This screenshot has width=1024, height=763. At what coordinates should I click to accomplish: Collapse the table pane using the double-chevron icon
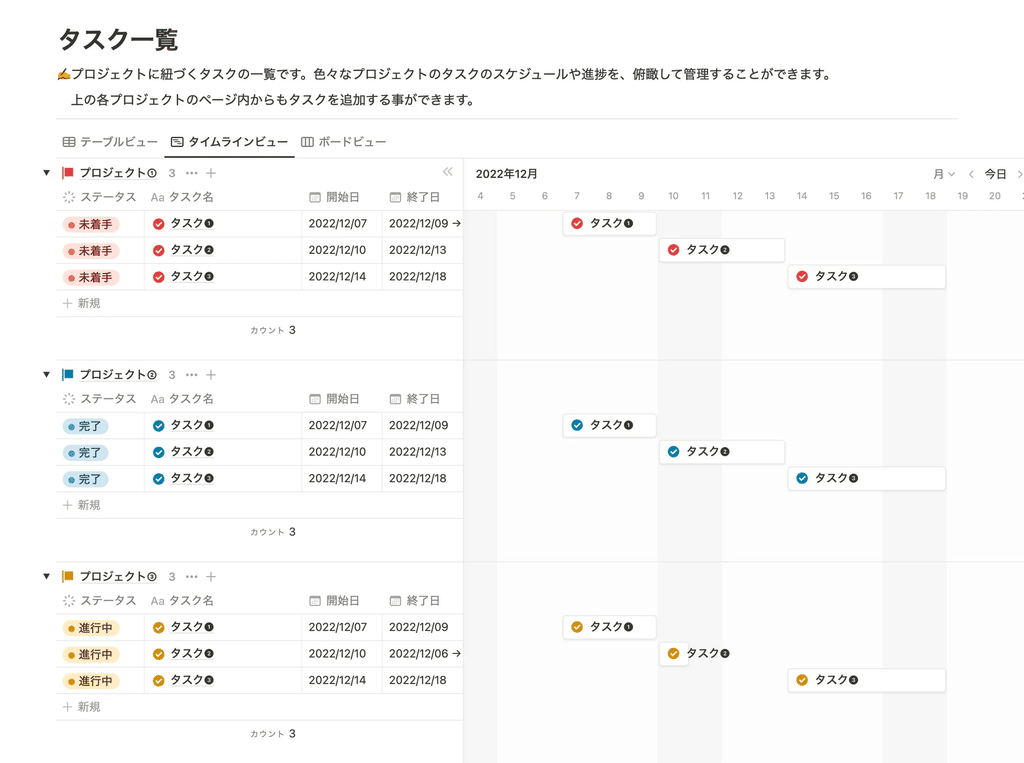[447, 172]
